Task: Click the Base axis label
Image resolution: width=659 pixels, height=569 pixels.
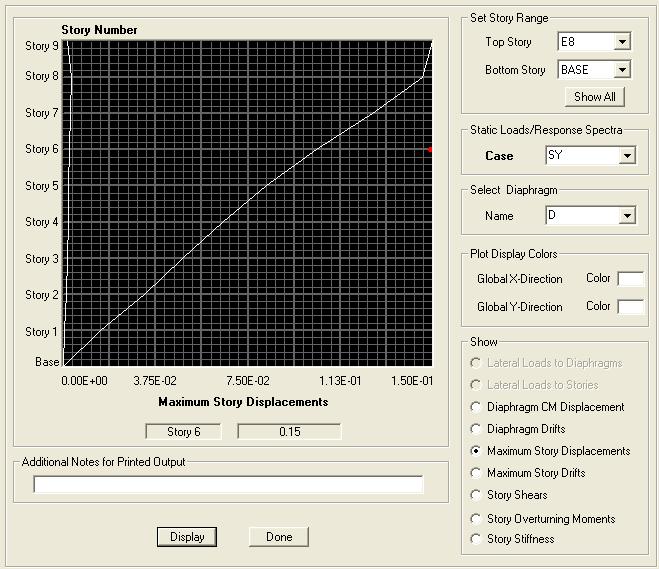Action: [47, 361]
